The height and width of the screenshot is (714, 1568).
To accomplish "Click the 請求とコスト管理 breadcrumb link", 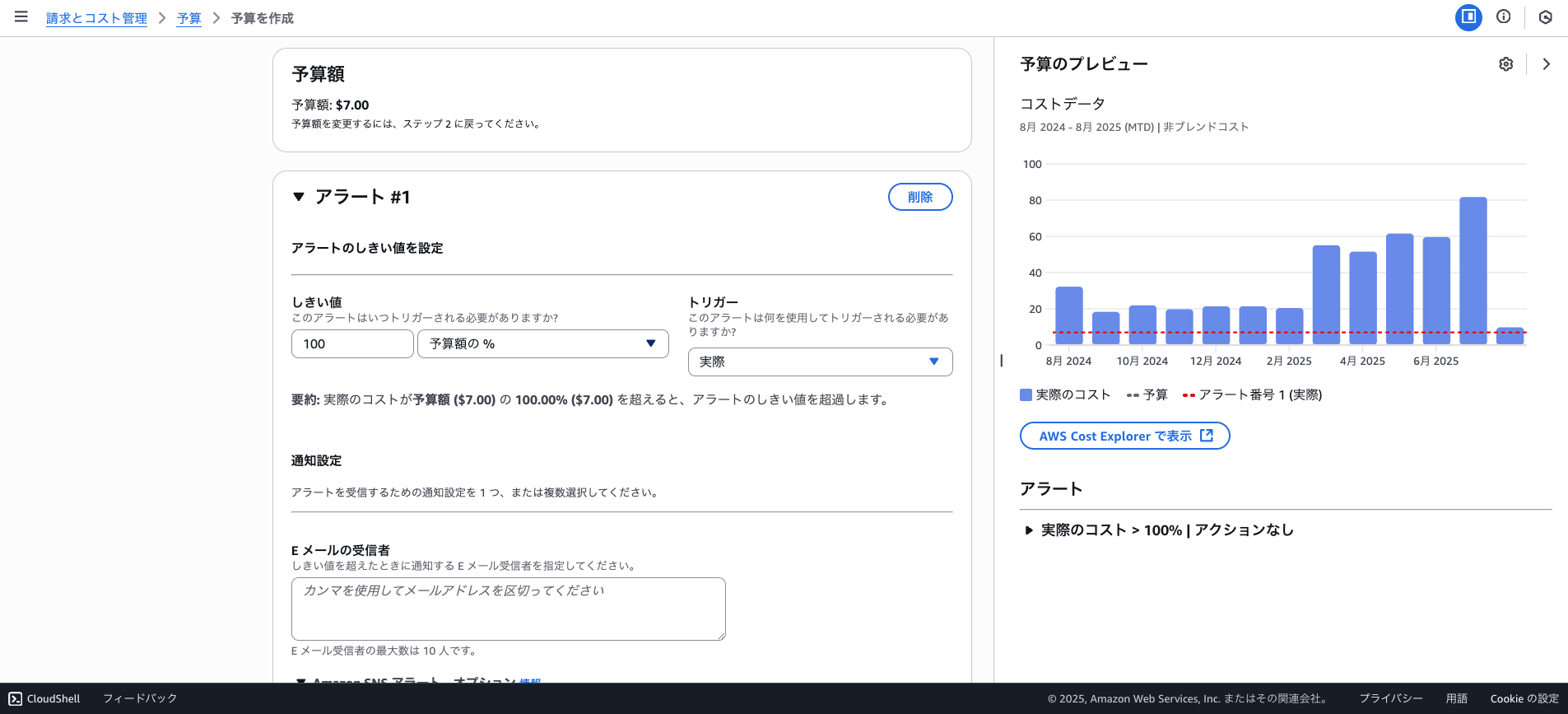I will tap(96, 18).
